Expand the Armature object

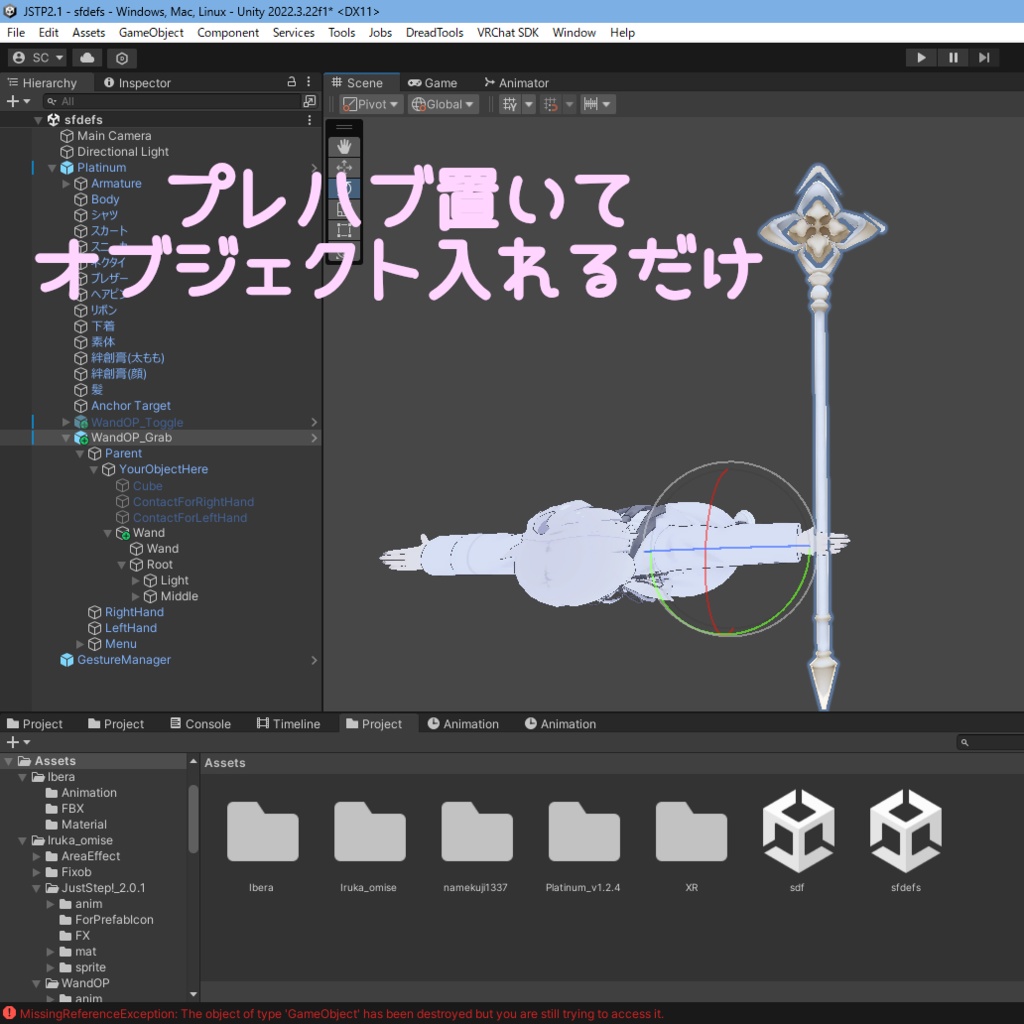[x=66, y=184]
